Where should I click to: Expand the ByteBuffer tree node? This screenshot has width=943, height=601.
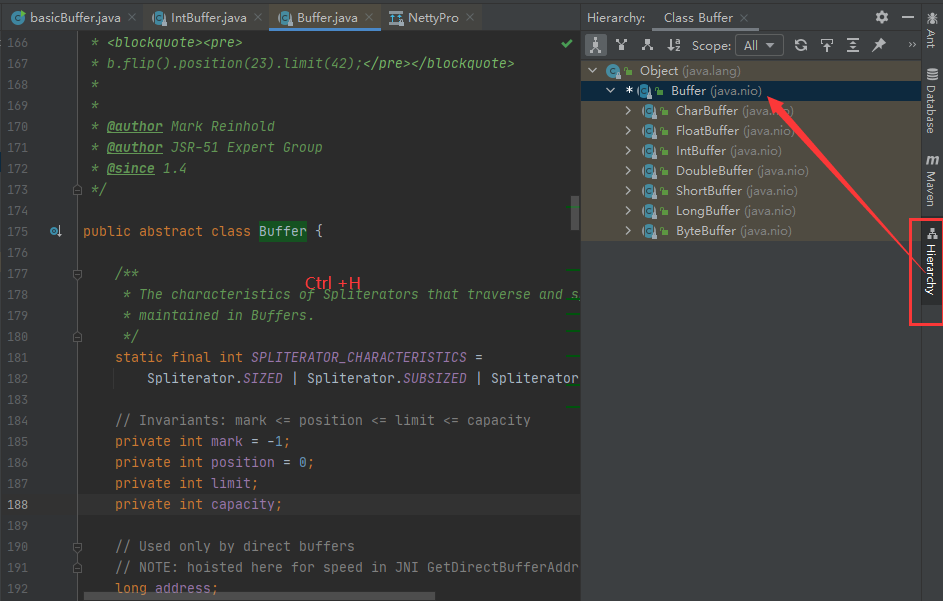point(628,231)
